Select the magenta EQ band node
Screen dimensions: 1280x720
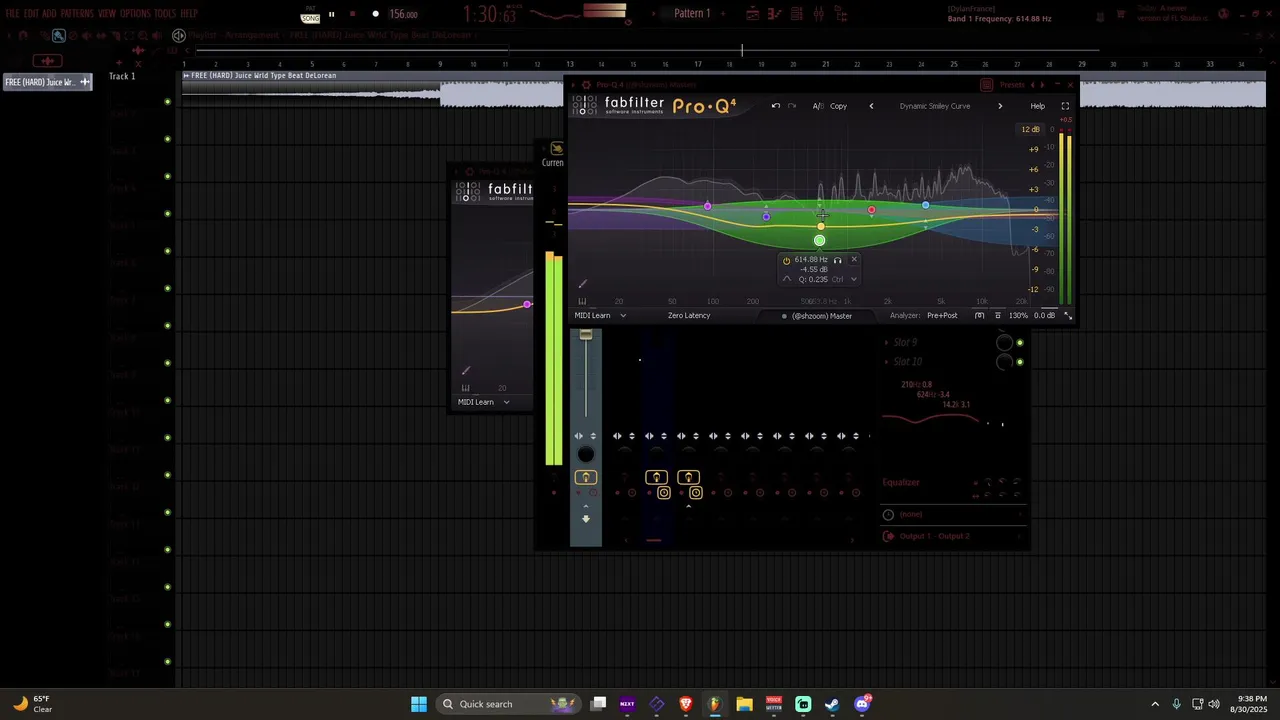(708, 206)
